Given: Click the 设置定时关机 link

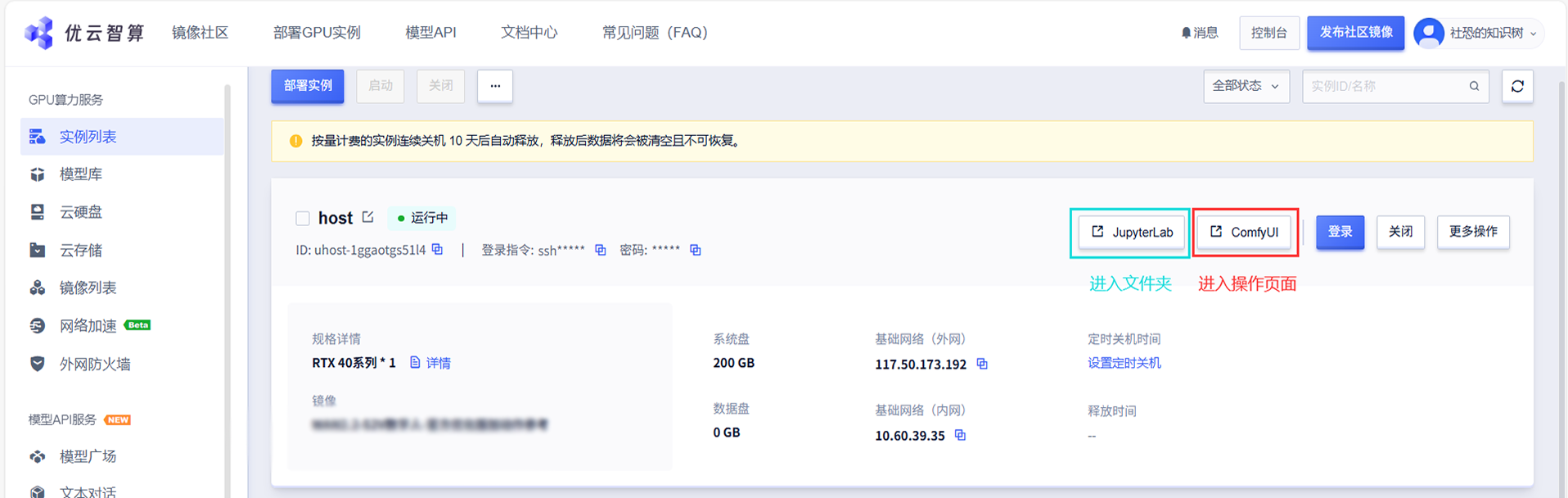Looking at the screenshot, I should (1124, 363).
